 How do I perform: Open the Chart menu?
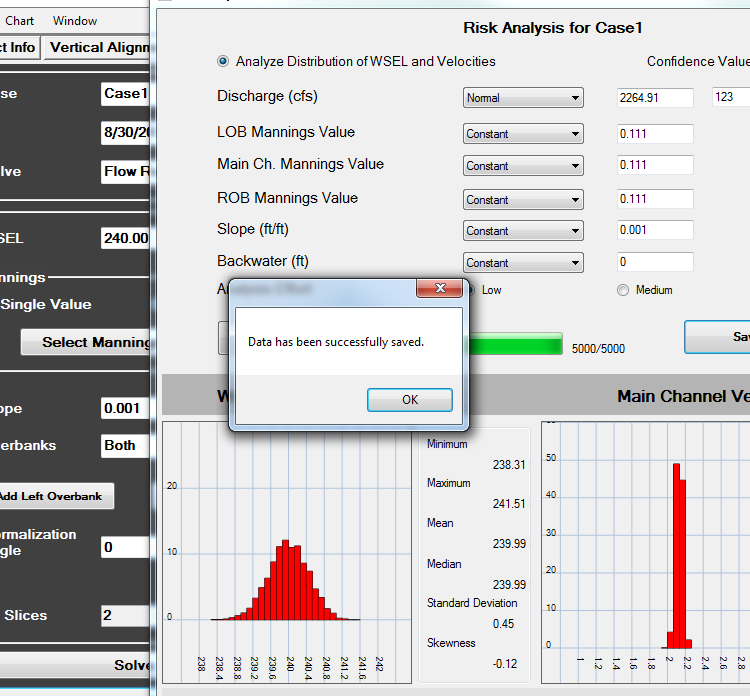click(20, 21)
